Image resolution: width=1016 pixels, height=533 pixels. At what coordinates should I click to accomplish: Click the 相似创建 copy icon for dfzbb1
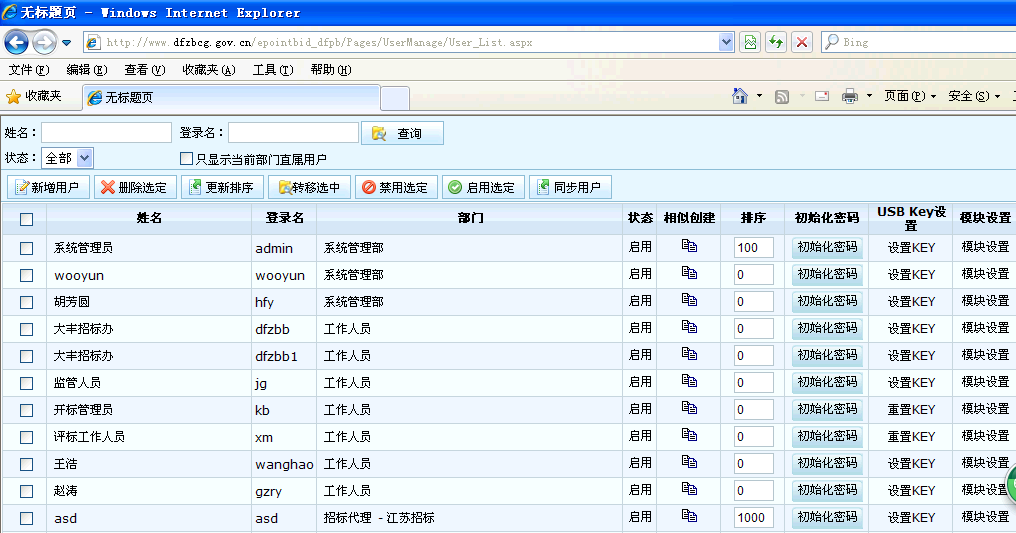(x=689, y=354)
